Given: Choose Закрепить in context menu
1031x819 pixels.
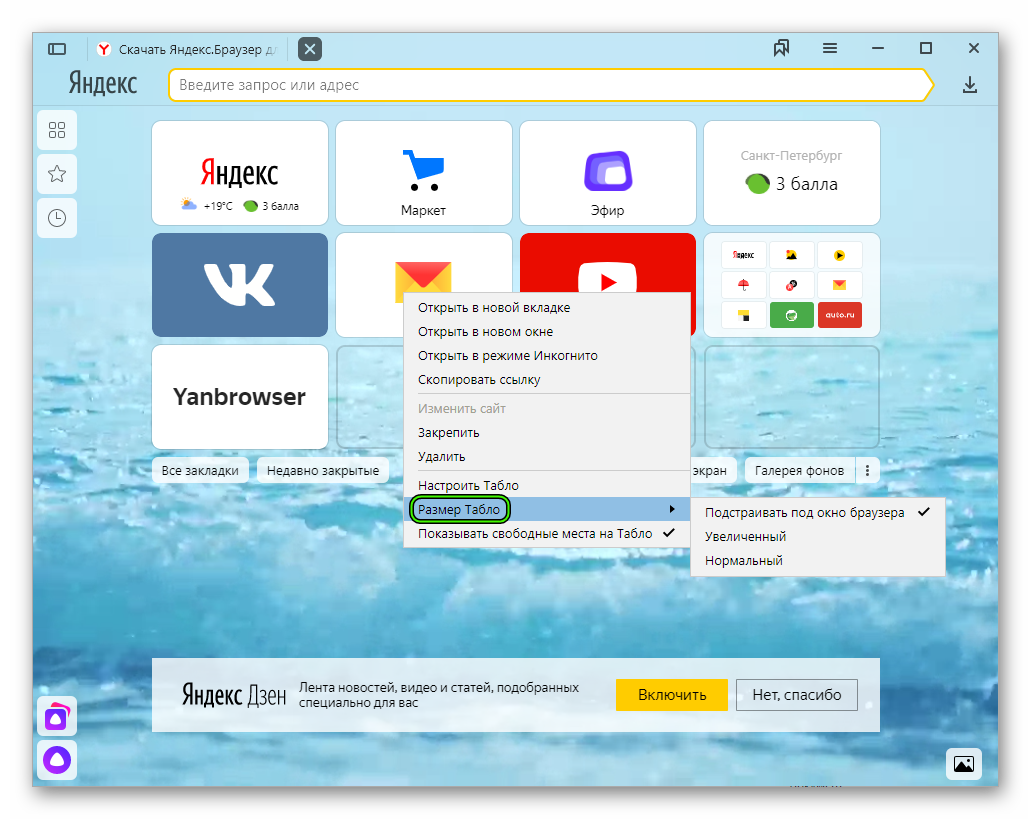Looking at the screenshot, I should coord(546,433).
